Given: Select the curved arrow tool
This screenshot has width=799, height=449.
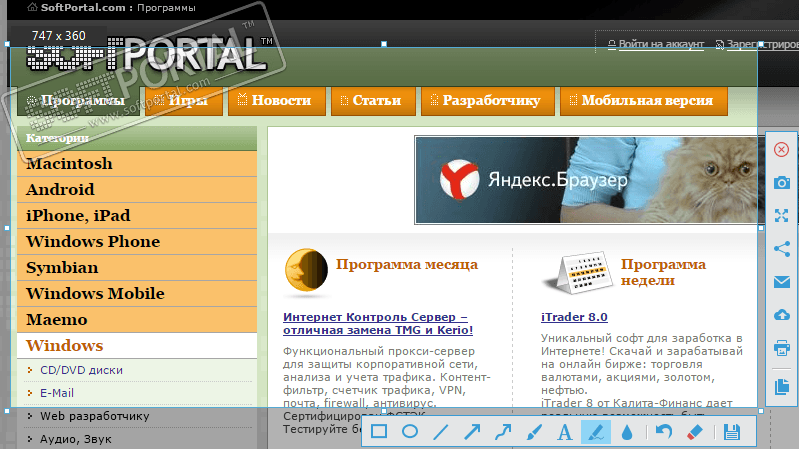Looking at the screenshot, I should tap(503, 432).
